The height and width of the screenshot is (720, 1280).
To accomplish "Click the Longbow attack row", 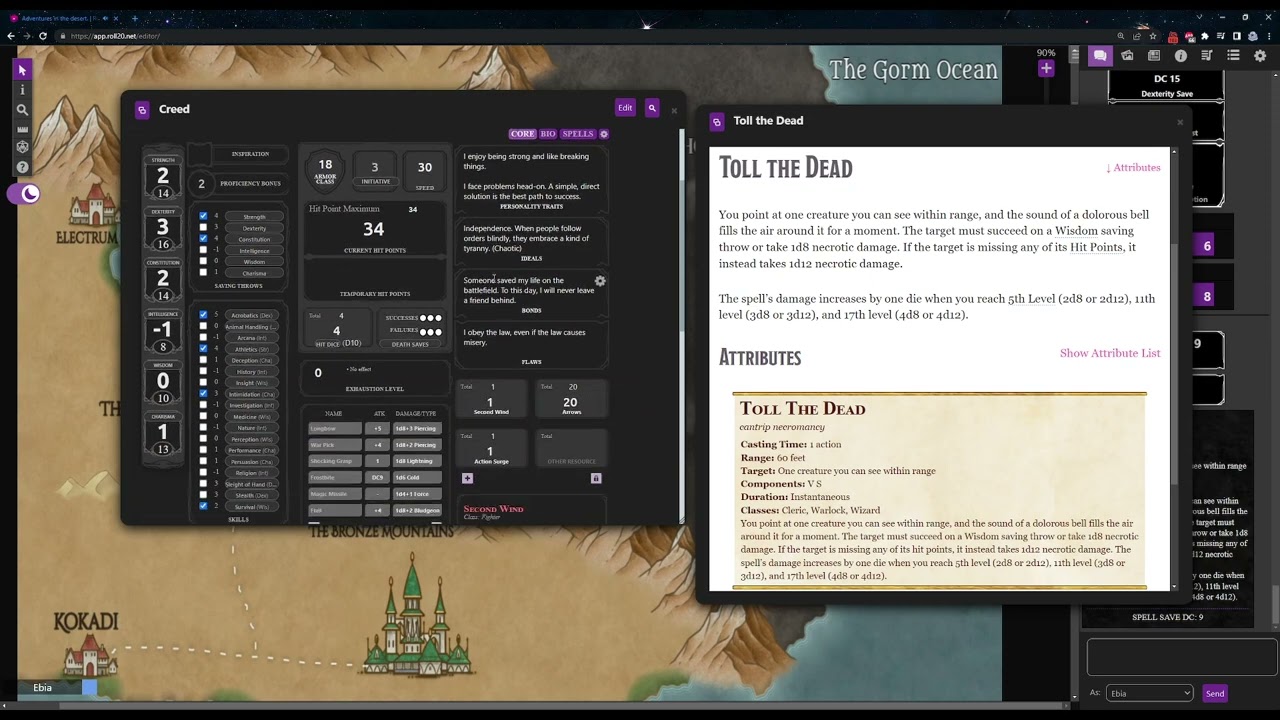I will (376, 428).
